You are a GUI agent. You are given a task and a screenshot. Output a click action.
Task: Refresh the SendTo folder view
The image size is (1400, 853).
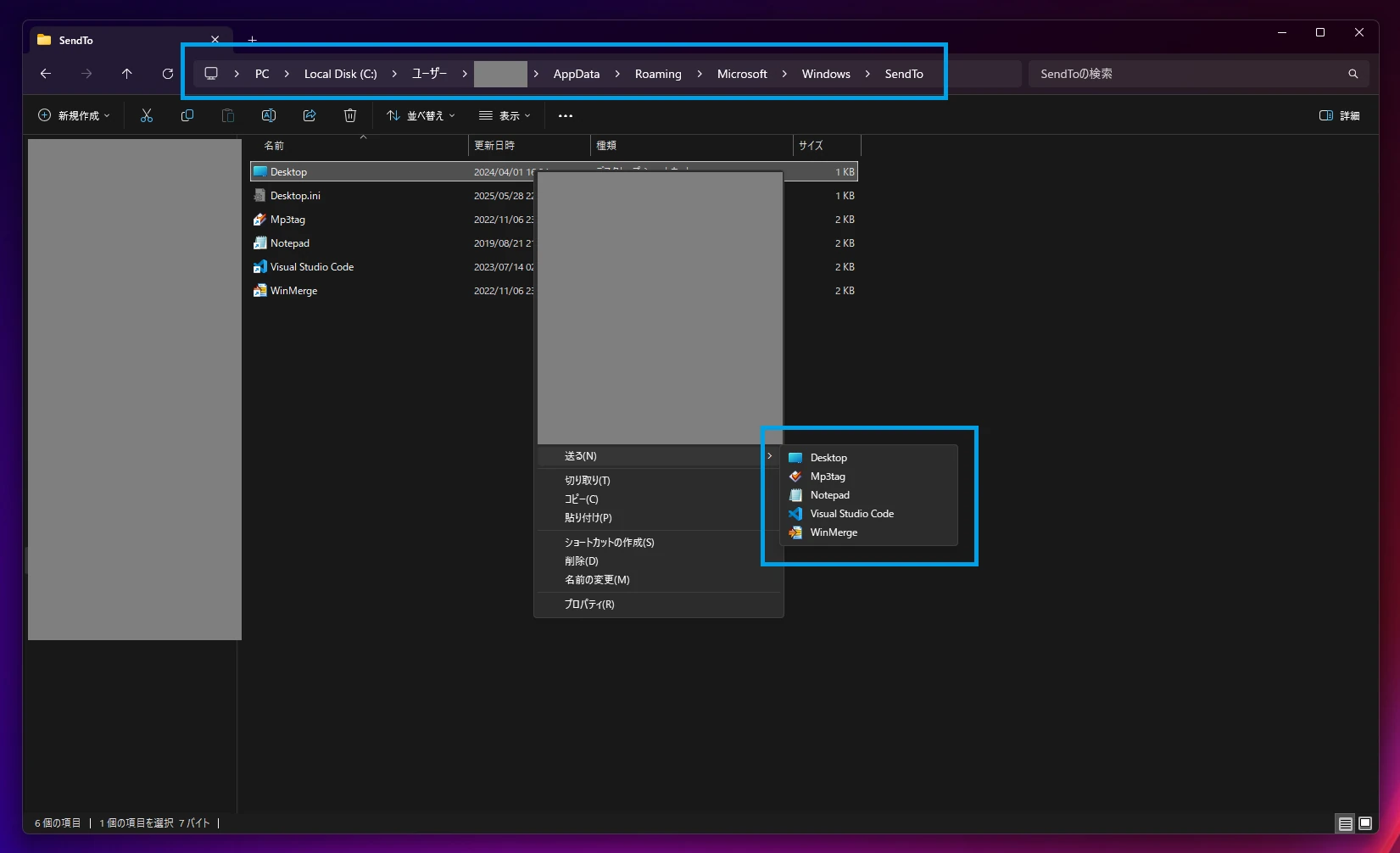click(168, 74)
